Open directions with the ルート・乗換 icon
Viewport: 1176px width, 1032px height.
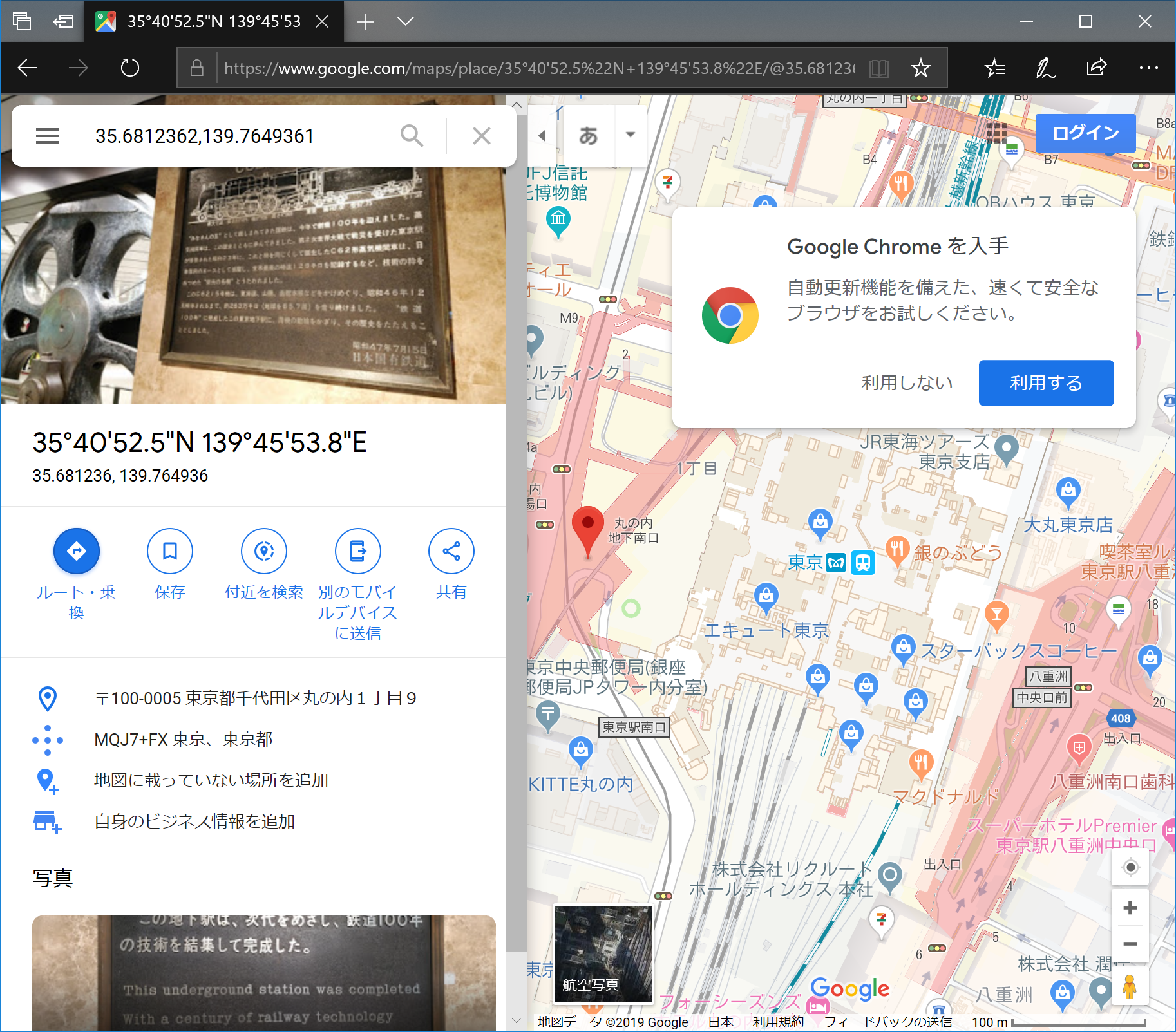click(x=76, y=551)
